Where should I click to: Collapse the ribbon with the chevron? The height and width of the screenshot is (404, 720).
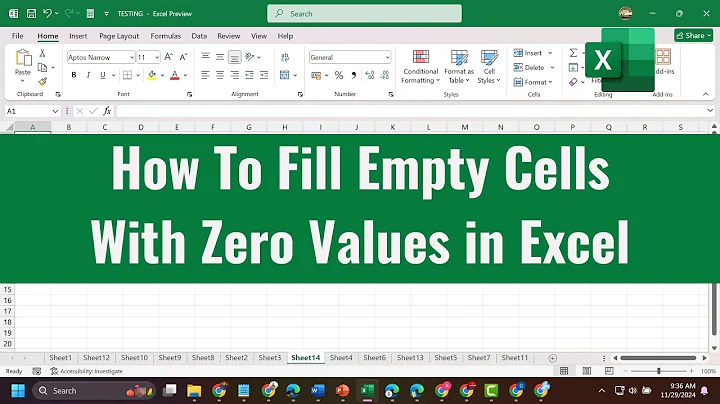tap(705, 94)
